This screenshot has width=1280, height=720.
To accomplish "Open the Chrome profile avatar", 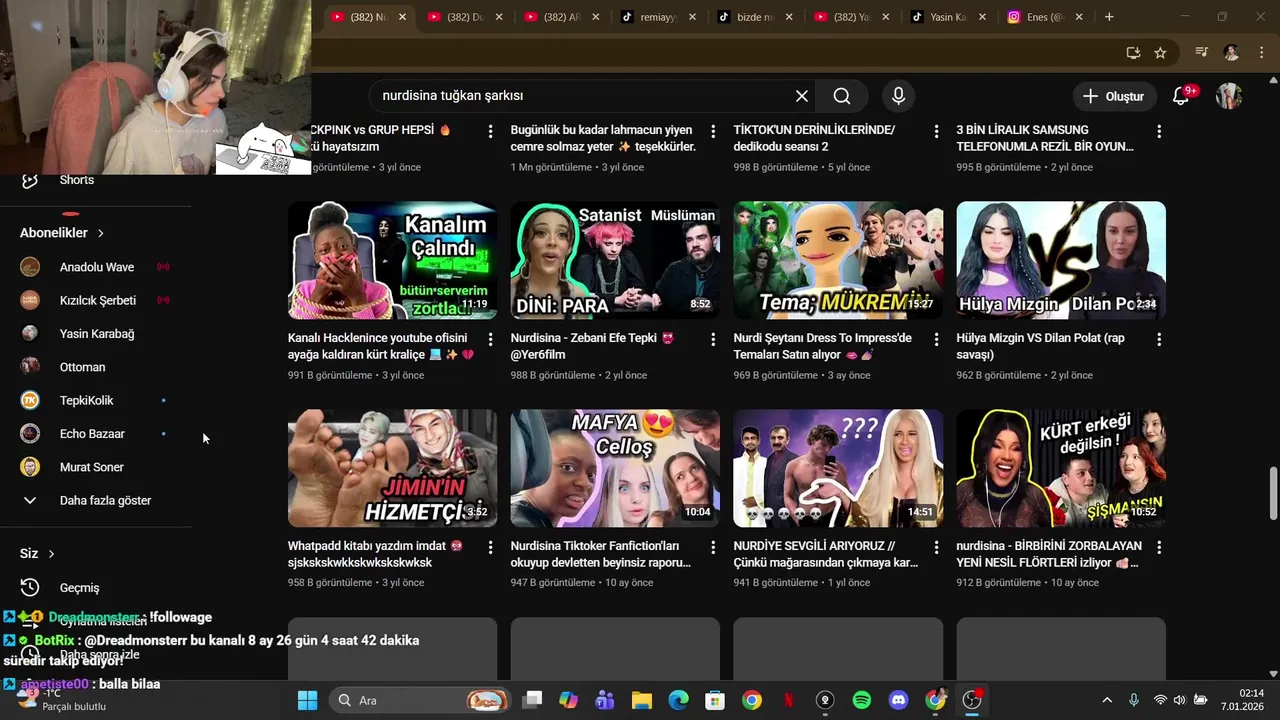I will tap(1231, 53).
